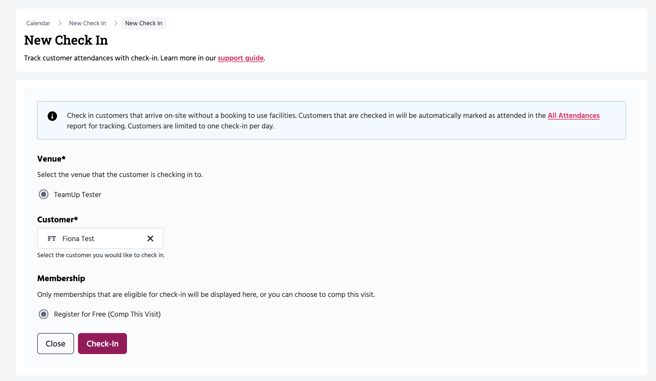The width and height of the screenshot is (656, 381).
Task: Open the Customer selection field
Action: 100,238
